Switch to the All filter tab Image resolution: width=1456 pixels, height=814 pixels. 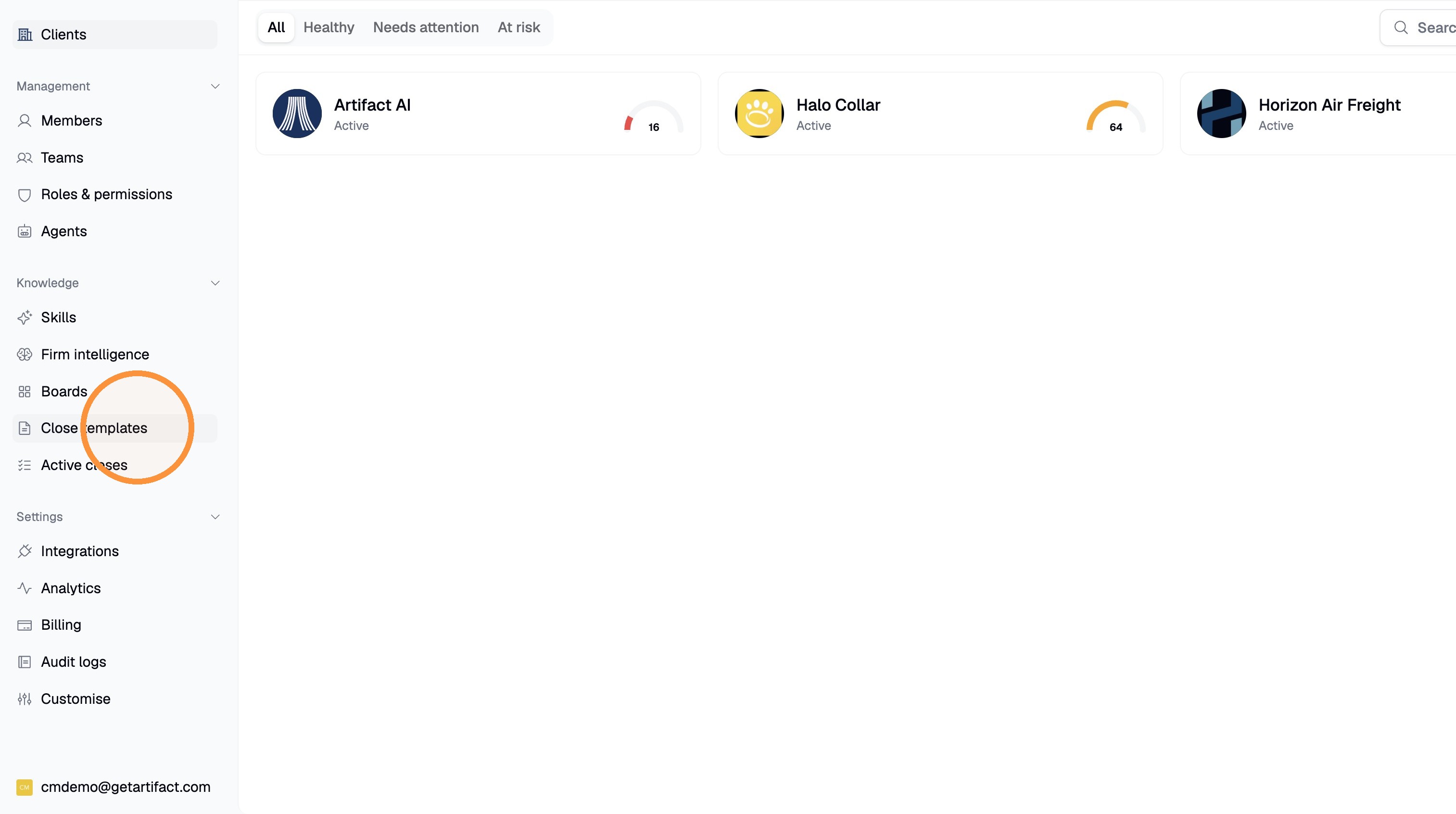coord(276,27)
